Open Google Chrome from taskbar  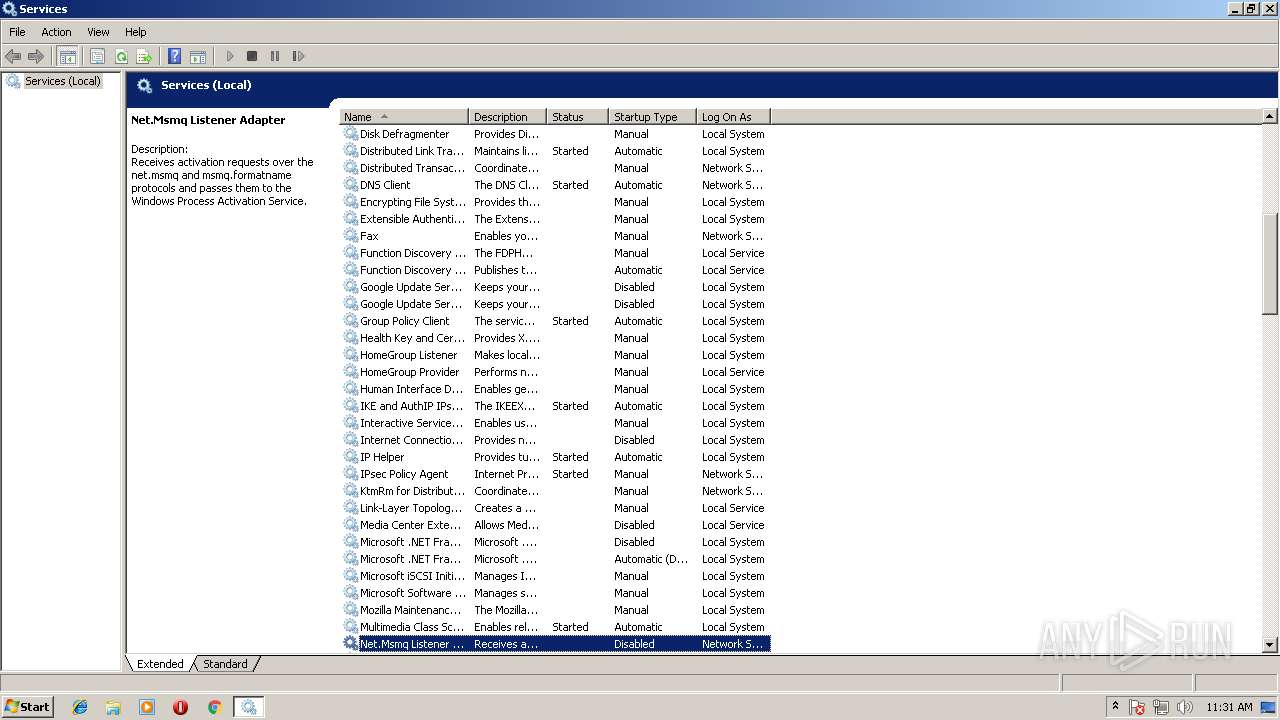click(x=214, y=707)
